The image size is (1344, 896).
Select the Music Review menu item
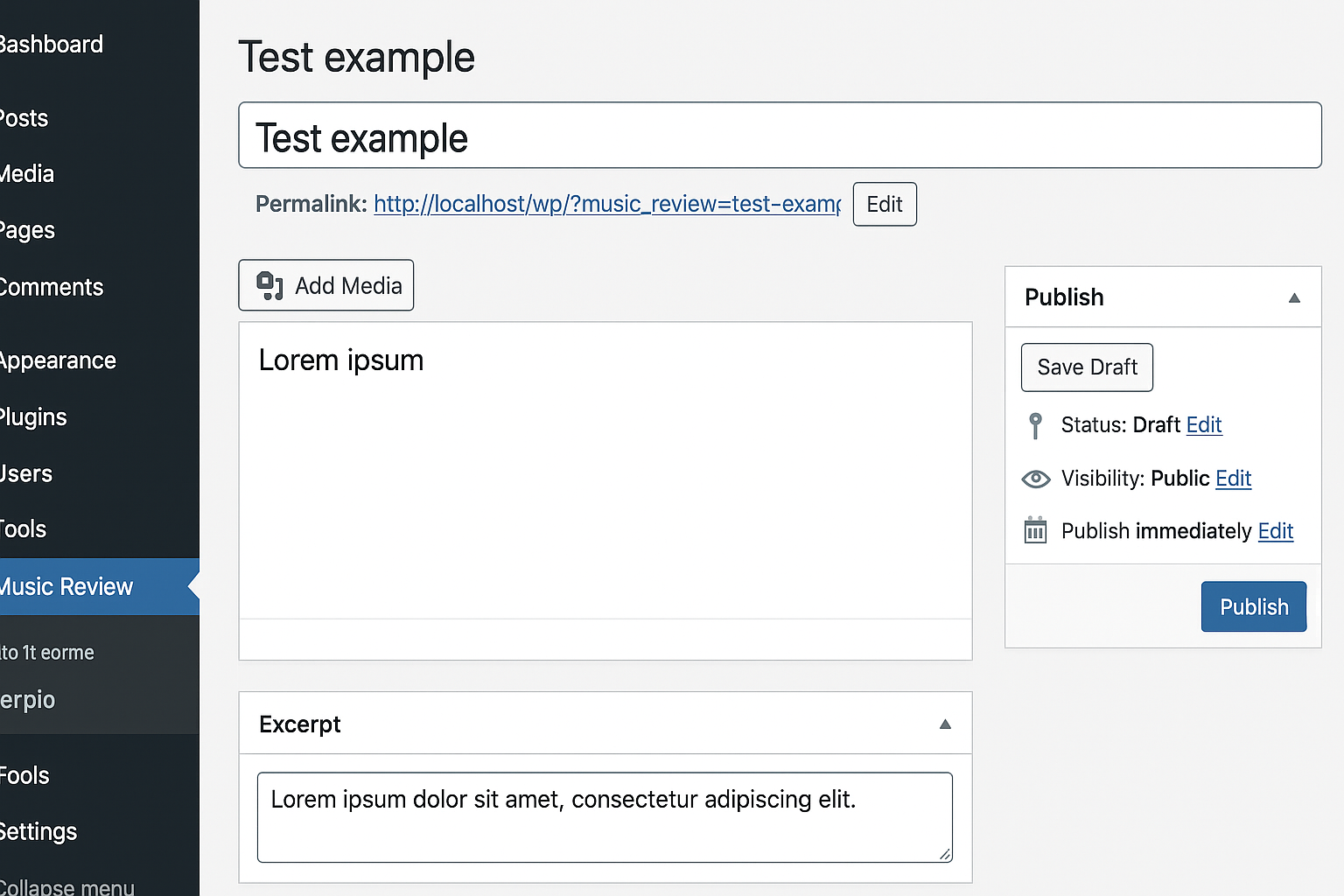pos(66,586)
